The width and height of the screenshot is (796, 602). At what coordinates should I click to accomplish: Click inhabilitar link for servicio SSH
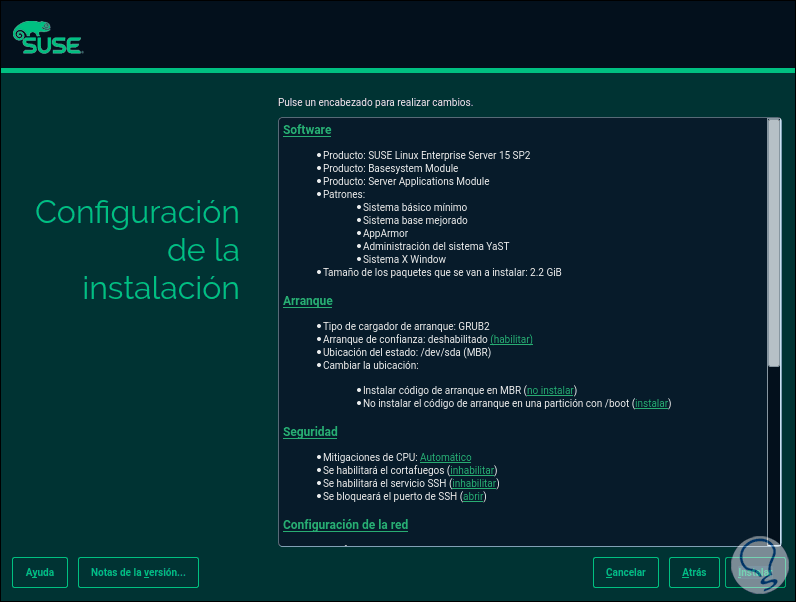(x=474, y=484)
